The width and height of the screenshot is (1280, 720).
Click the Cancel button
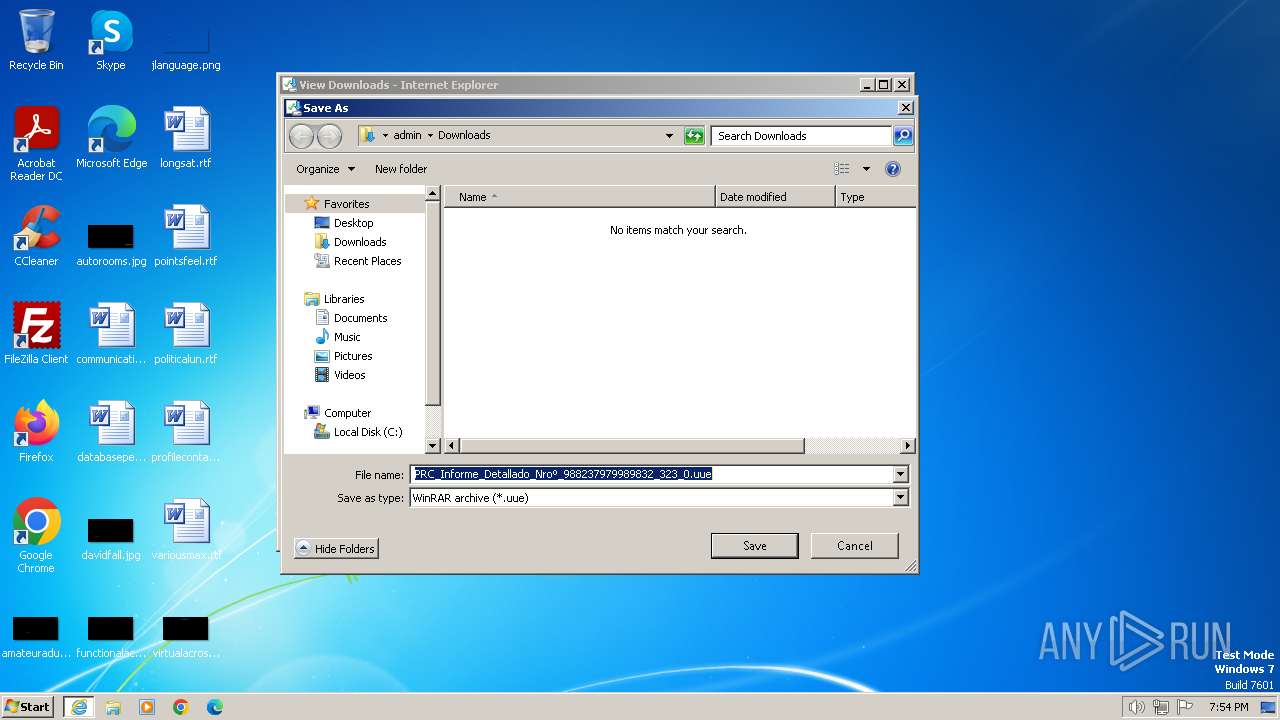click(x=854, y=546)
